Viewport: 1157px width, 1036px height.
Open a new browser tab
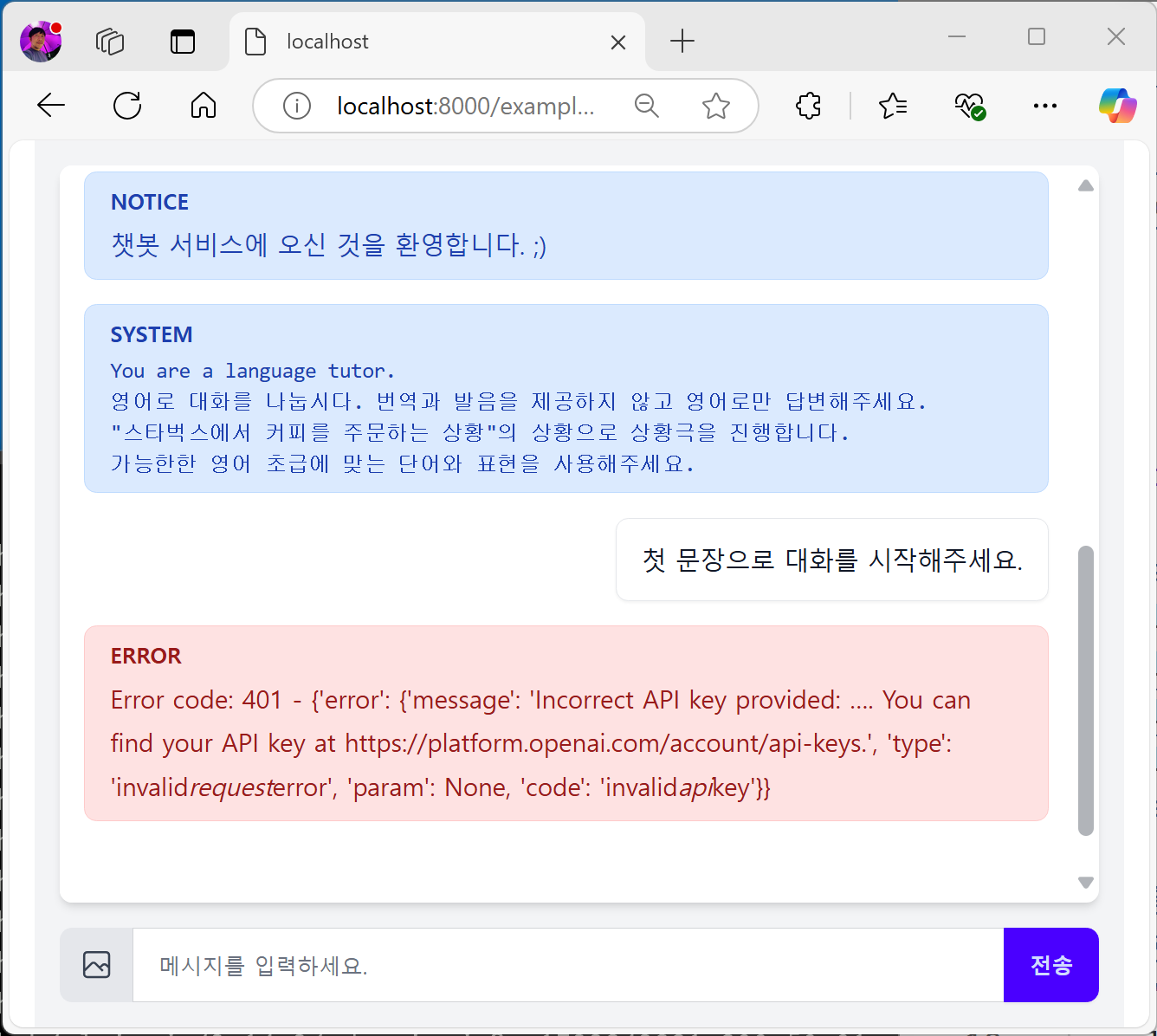click(x=683, y=41)
